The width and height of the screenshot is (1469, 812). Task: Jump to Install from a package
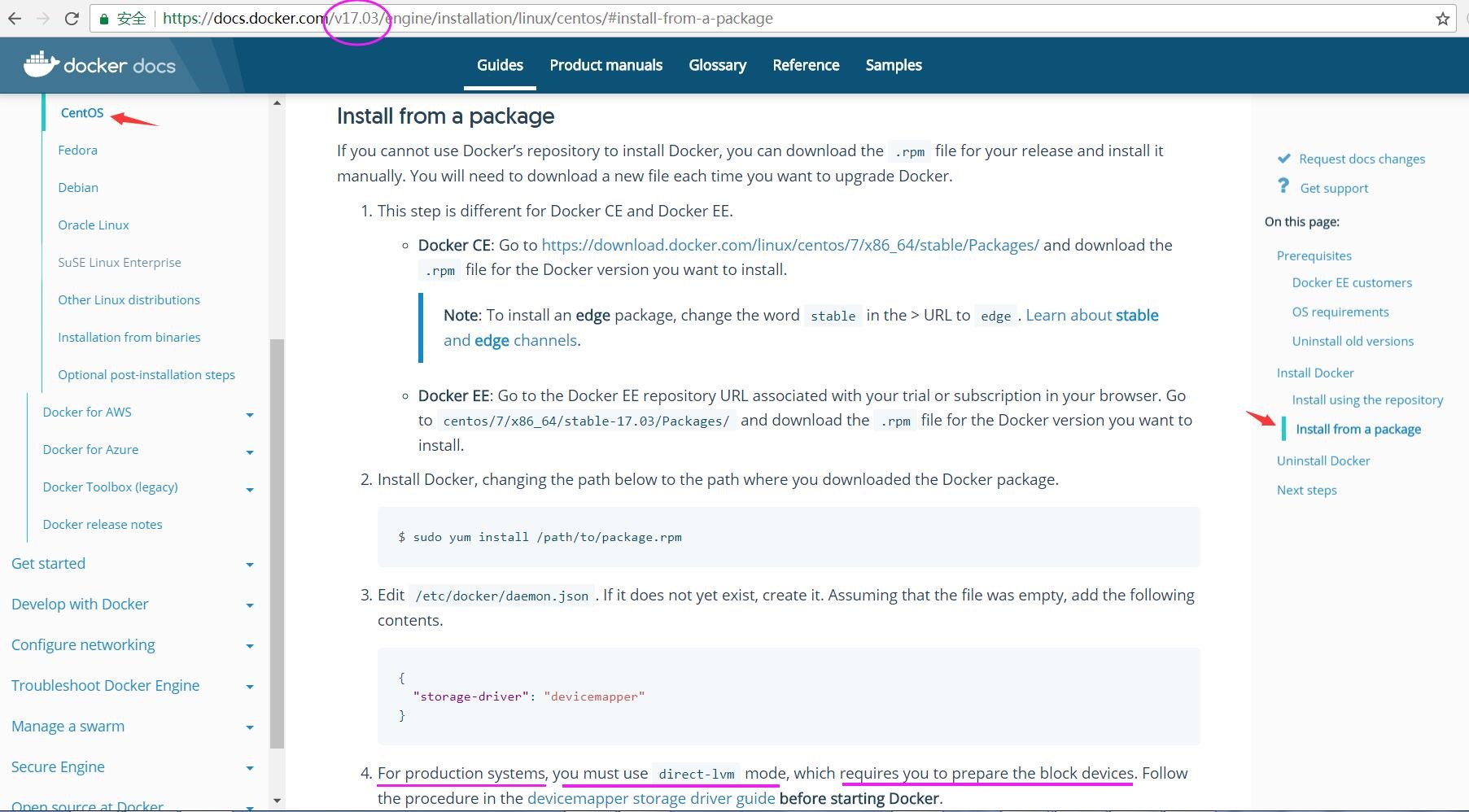1358,430
